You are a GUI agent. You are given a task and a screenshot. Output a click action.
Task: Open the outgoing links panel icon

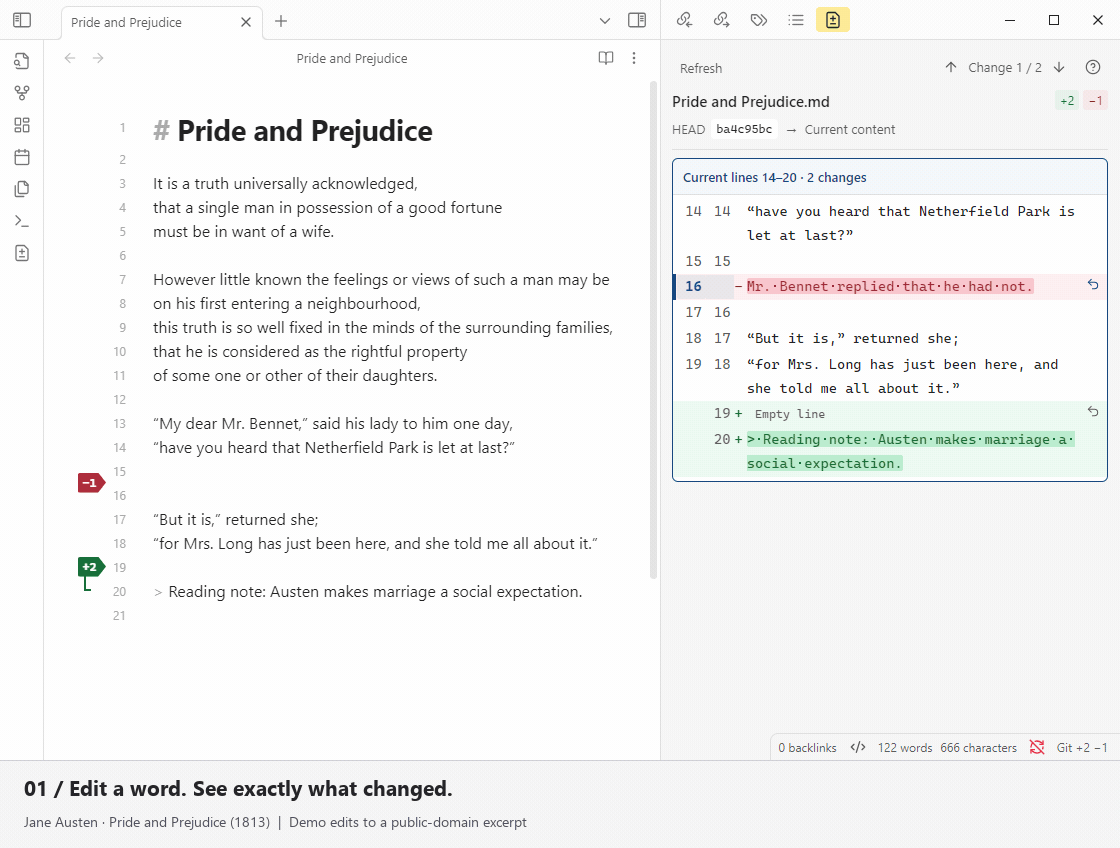[721, 20]
